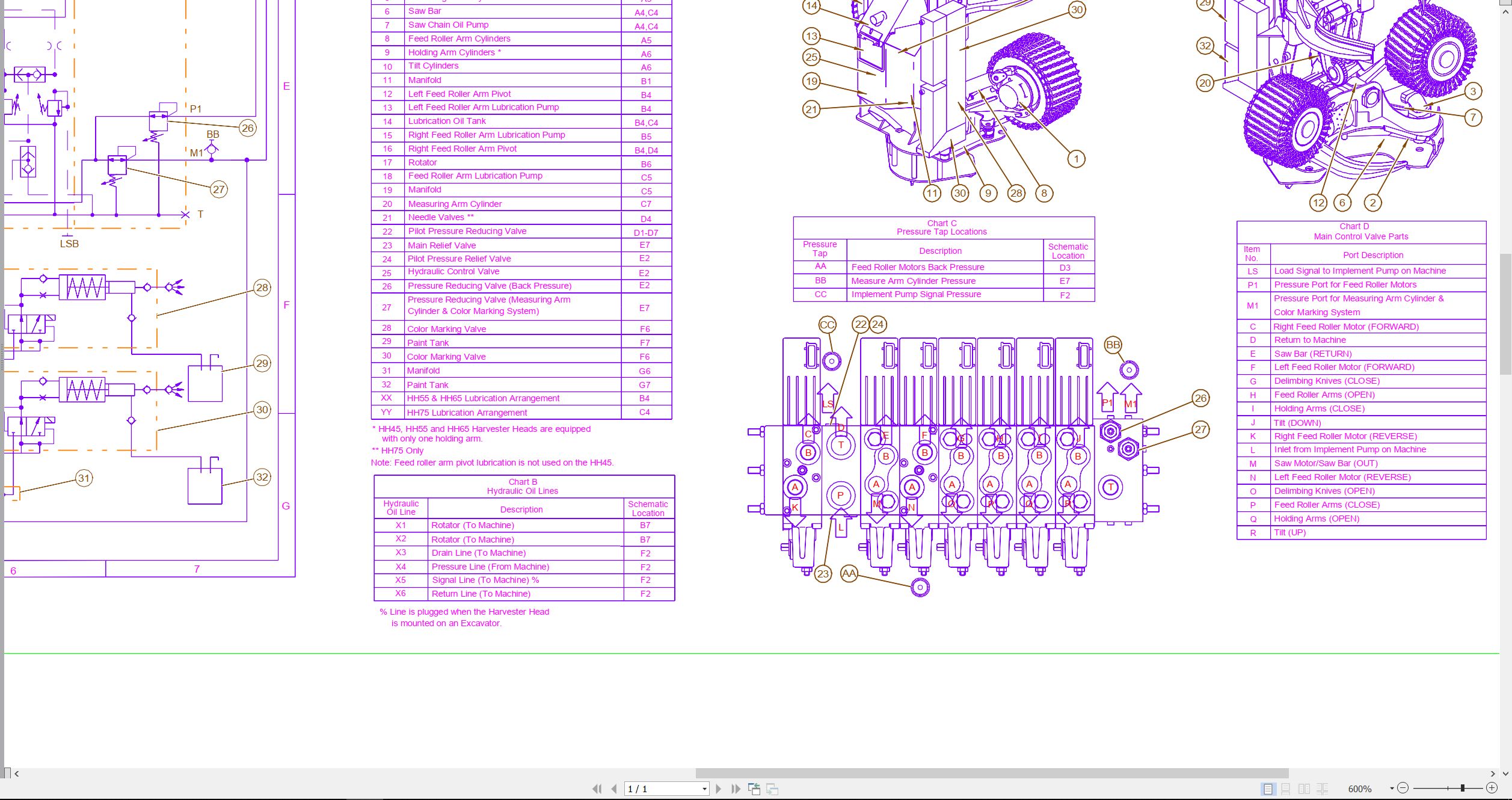Viewport: 1512px width, 800px height.
Task: Select 'Measure Arm Cylinder Pressure' text
Action: [913, 281]
